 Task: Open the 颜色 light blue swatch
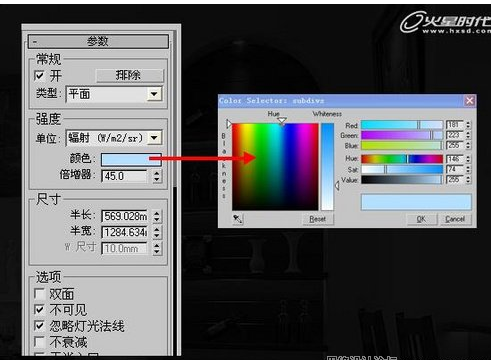click(131, 160)
